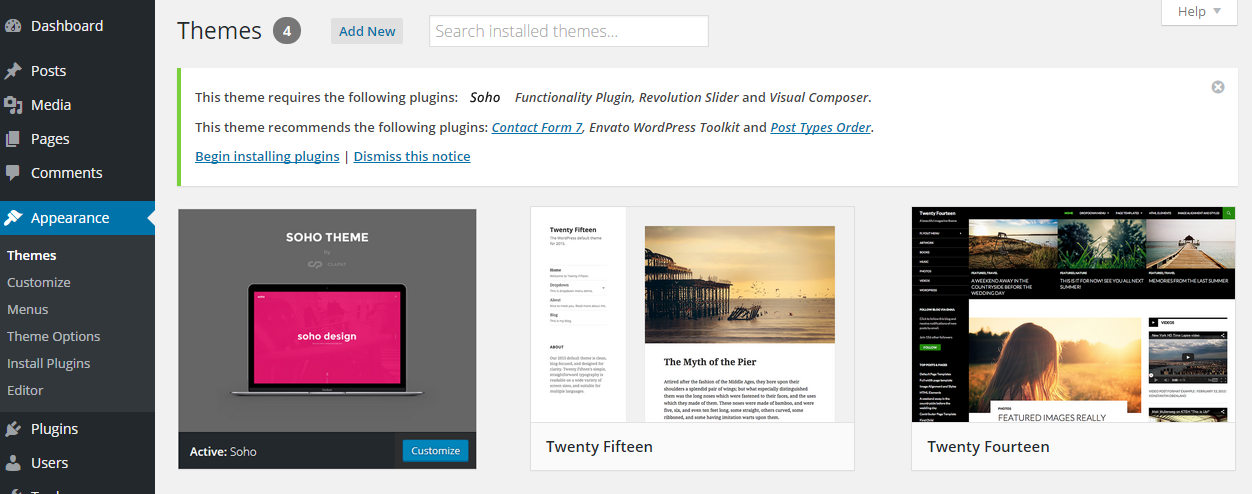The width and height of the screenshot is (1252, 494).
Task: Click the Twenty Fifteen theme name
Action: pos(599,447)
